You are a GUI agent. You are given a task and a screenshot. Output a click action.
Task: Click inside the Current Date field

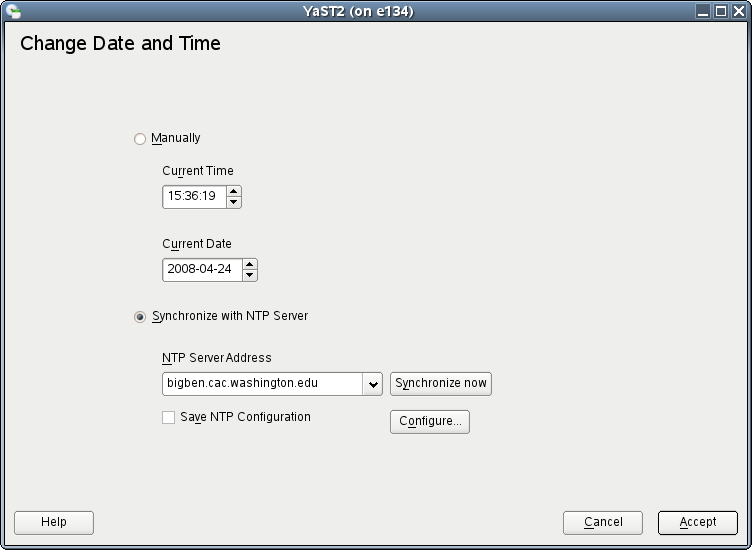[200, 270]
